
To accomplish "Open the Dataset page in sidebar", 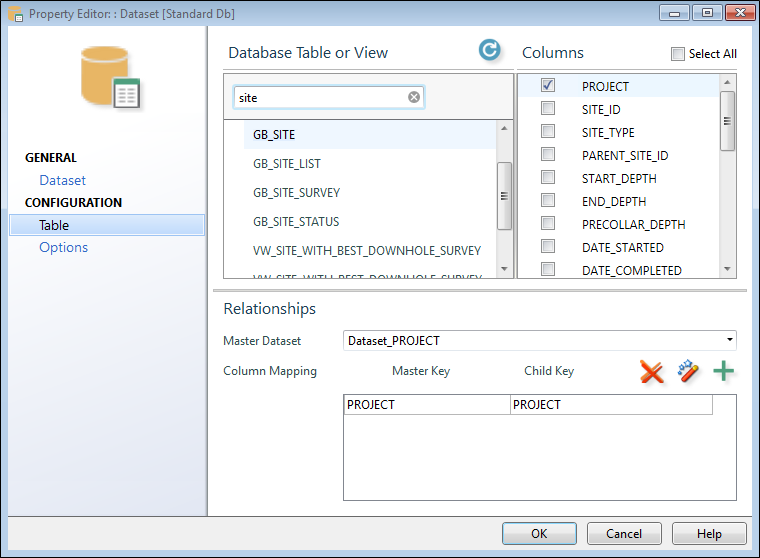I will (63, 180).
